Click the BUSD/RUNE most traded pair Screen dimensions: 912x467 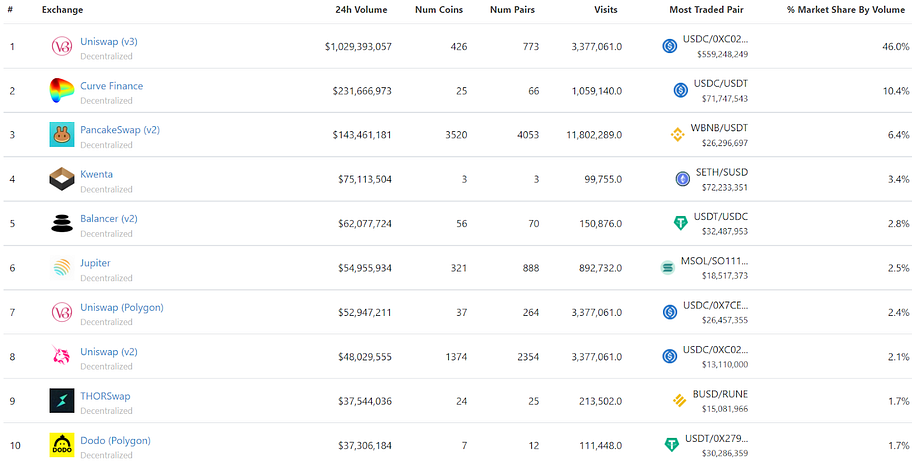[x=720, y=394]
